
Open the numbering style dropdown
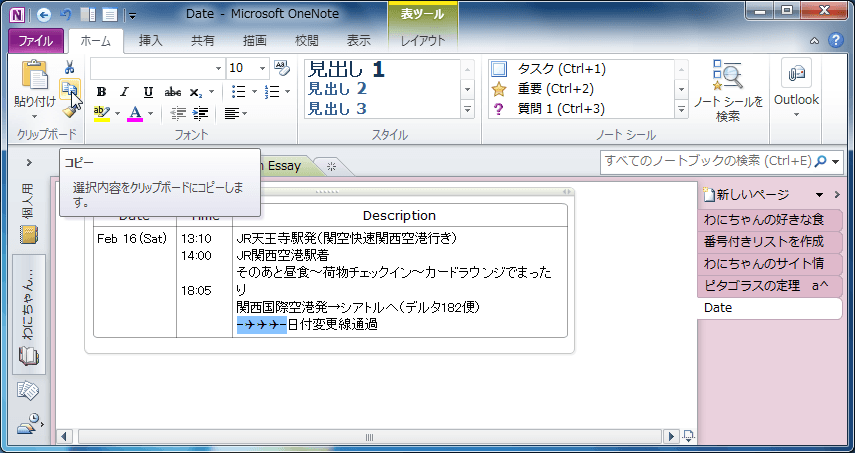tap(288, 92)
